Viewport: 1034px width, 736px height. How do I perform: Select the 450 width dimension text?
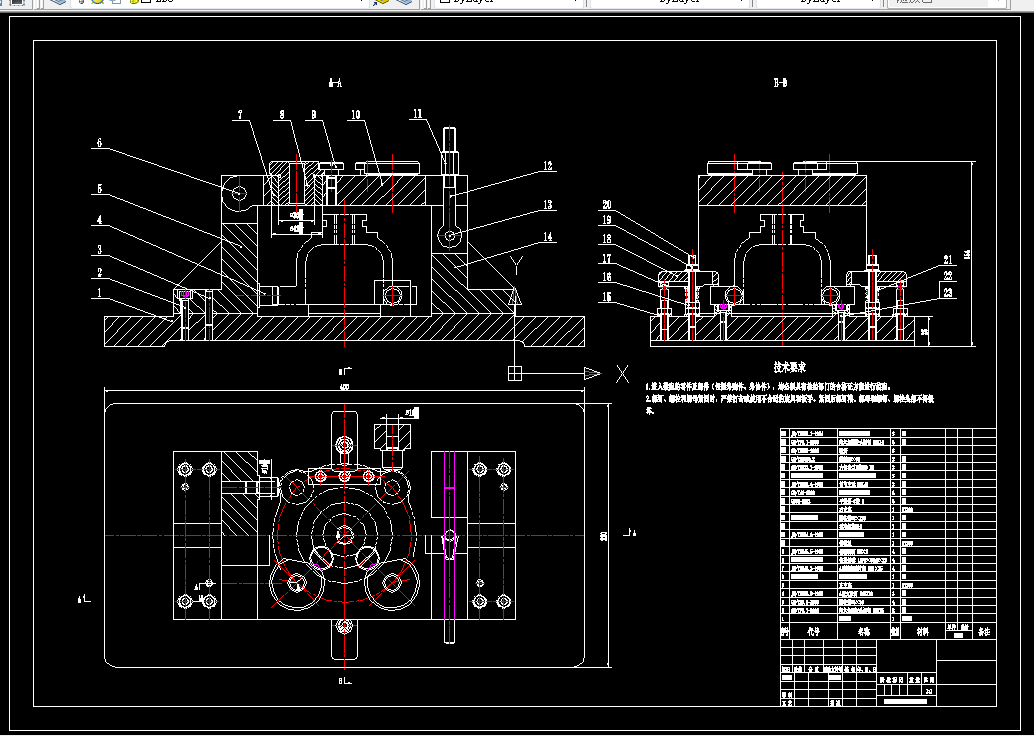point(344,387)
